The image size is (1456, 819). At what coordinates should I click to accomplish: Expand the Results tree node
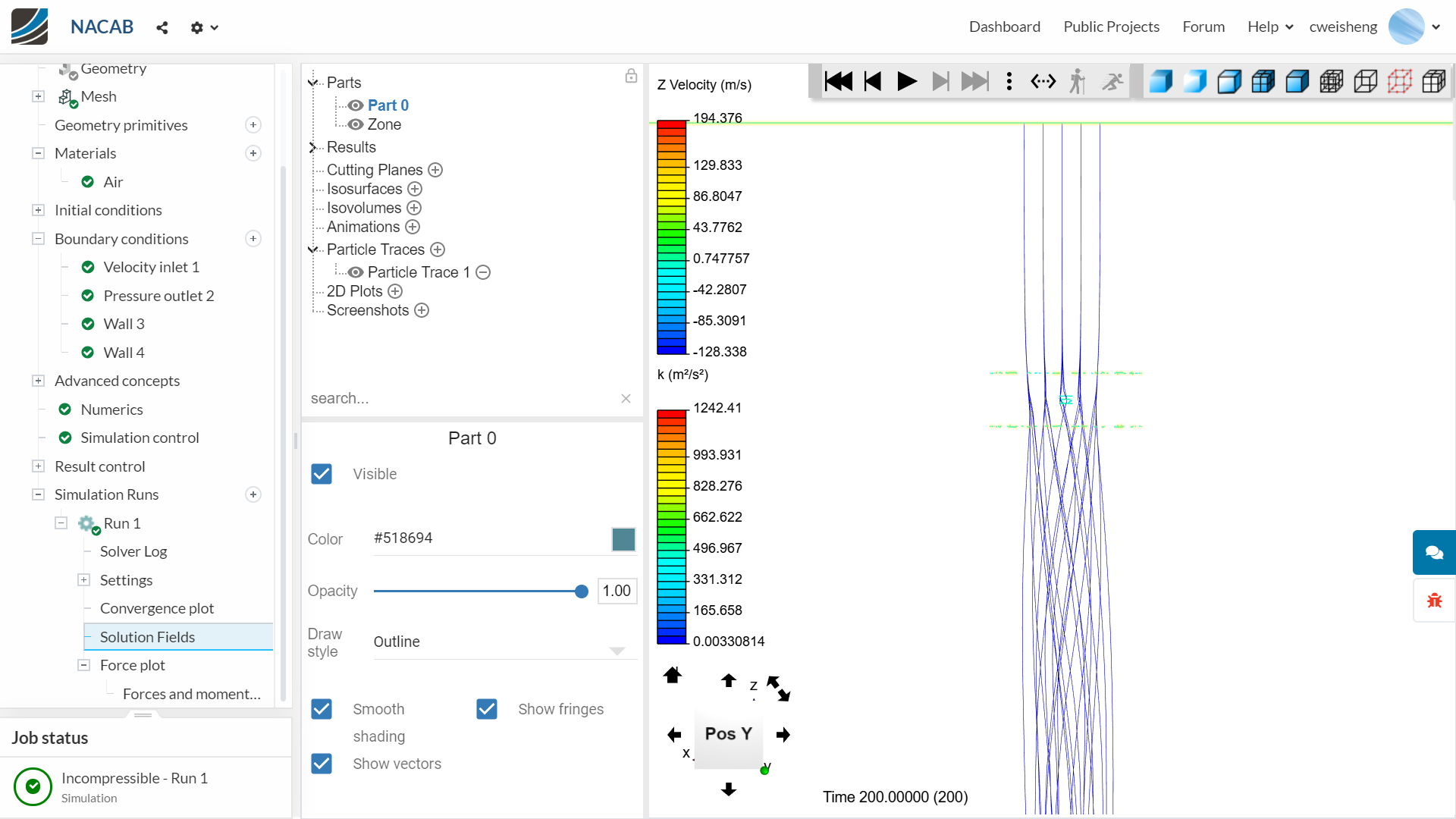click(312, 147)
